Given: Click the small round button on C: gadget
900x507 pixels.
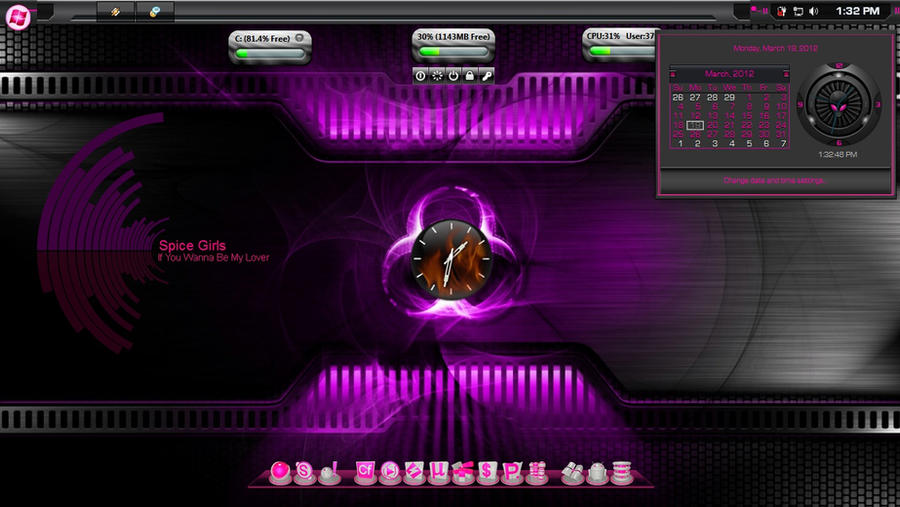Looking at the screenshot, I should pyautogui.click(x=299, y=38).
